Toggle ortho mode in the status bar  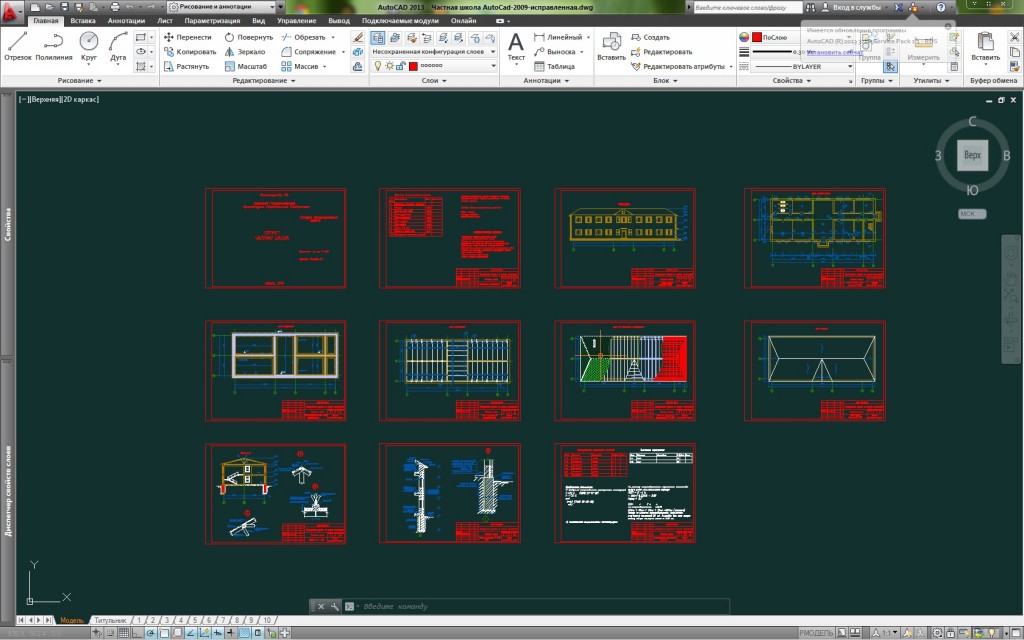pyautogui.click(x=137, y=633)
